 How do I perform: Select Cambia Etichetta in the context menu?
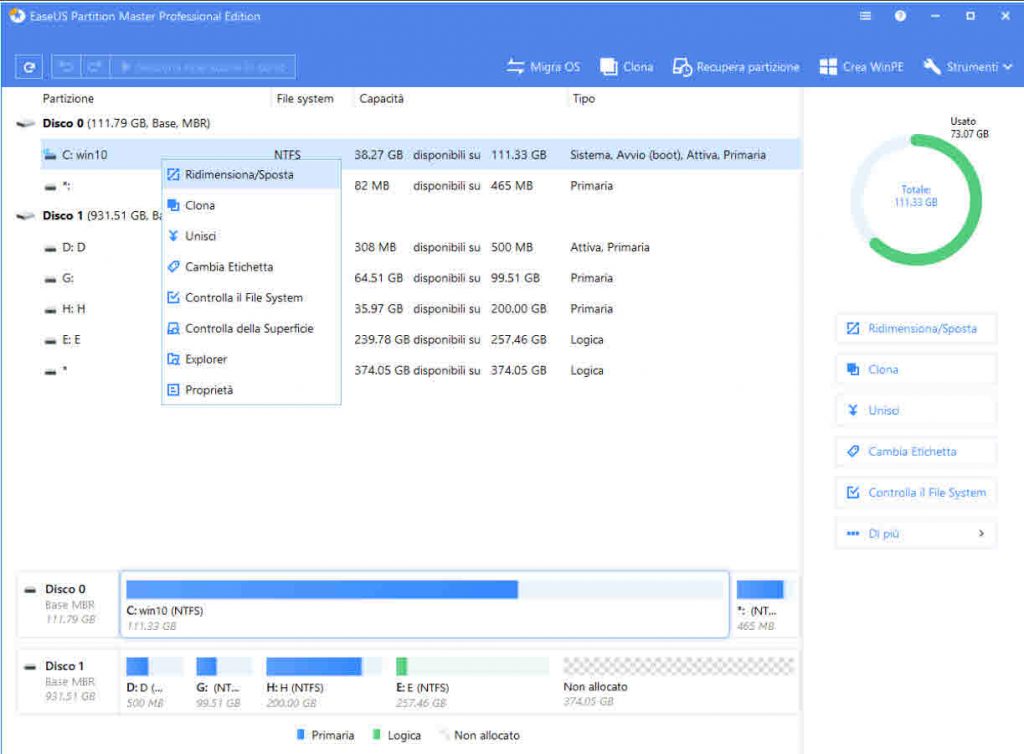pyautogui.click(x=229, y=267)
